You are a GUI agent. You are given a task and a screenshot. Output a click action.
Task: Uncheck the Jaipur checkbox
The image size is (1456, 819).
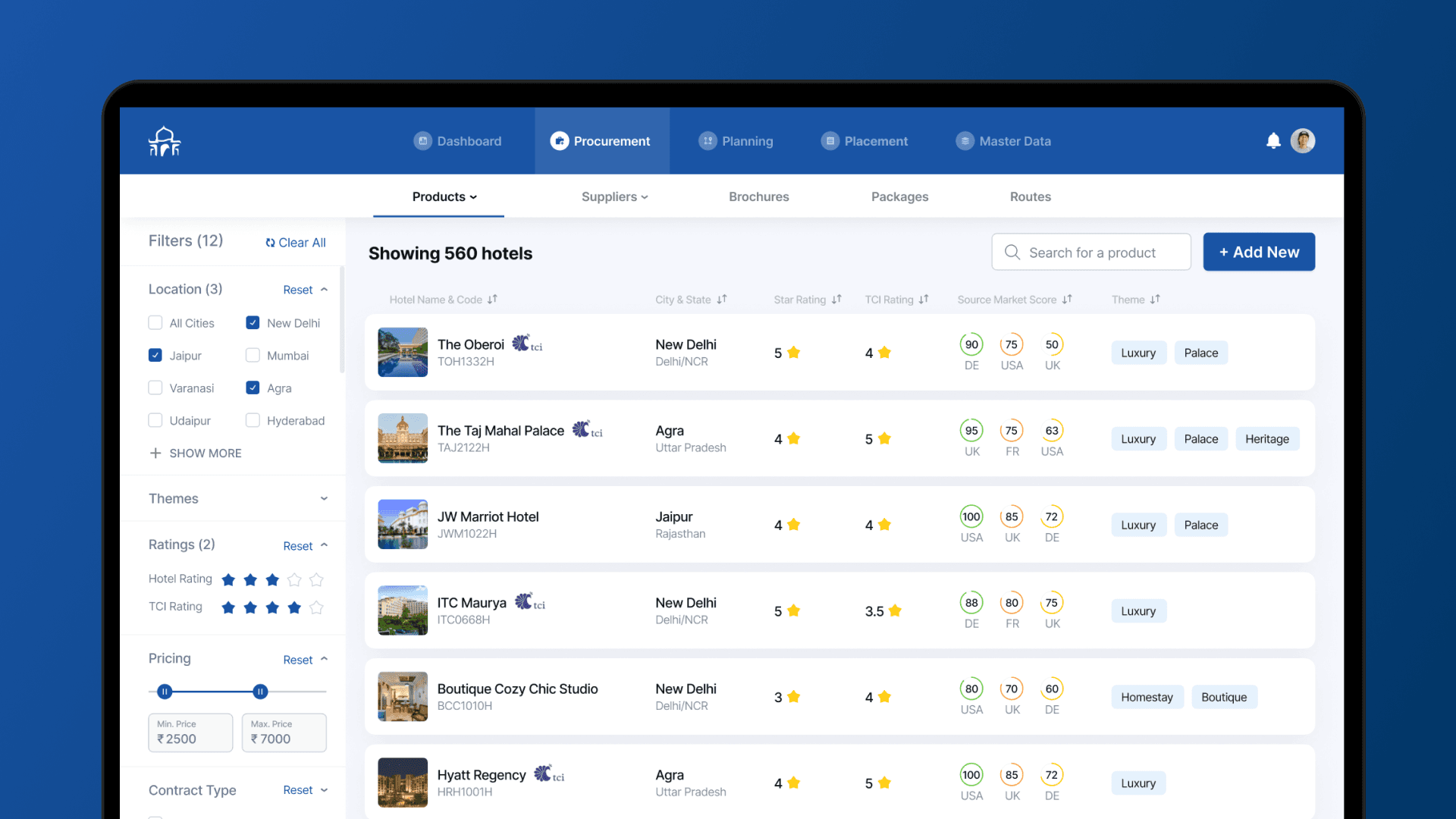point(155,356)
